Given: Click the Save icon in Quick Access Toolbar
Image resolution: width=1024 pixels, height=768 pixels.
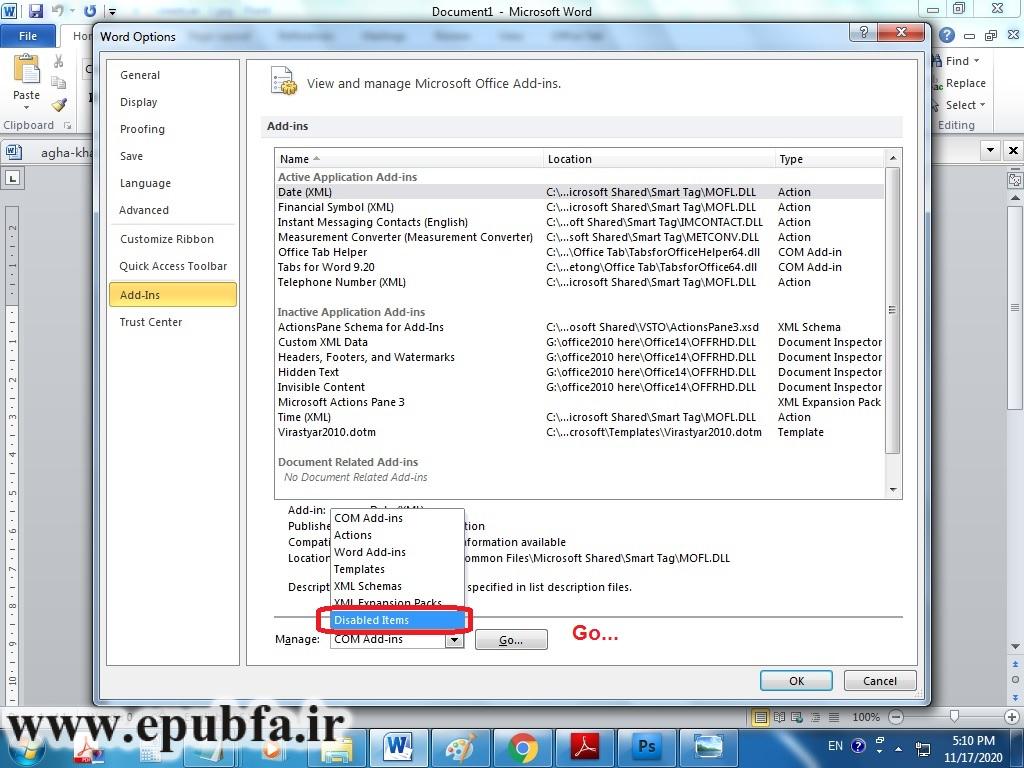Looking at the screenshot, I should pos(36,11).
